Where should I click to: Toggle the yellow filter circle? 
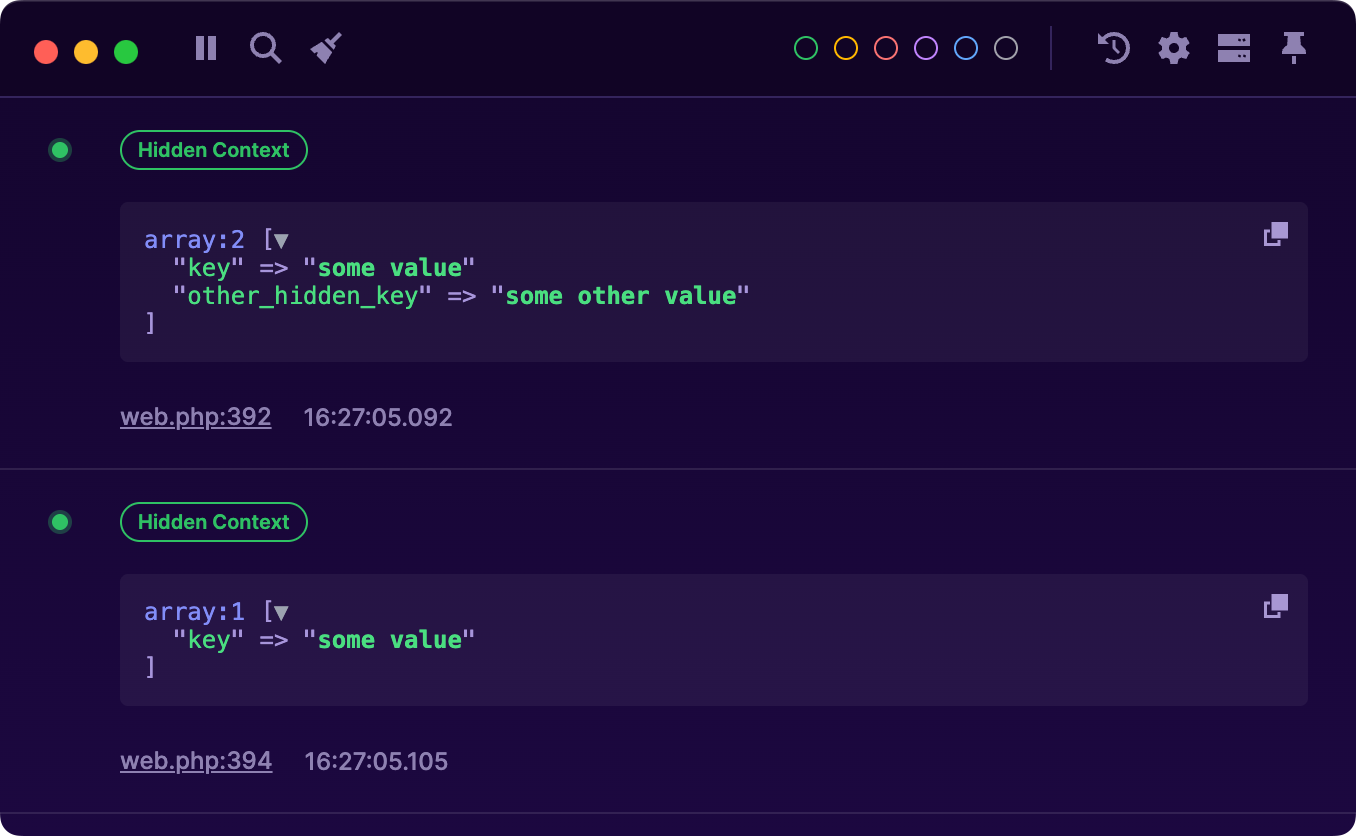(x=845, y=47)
